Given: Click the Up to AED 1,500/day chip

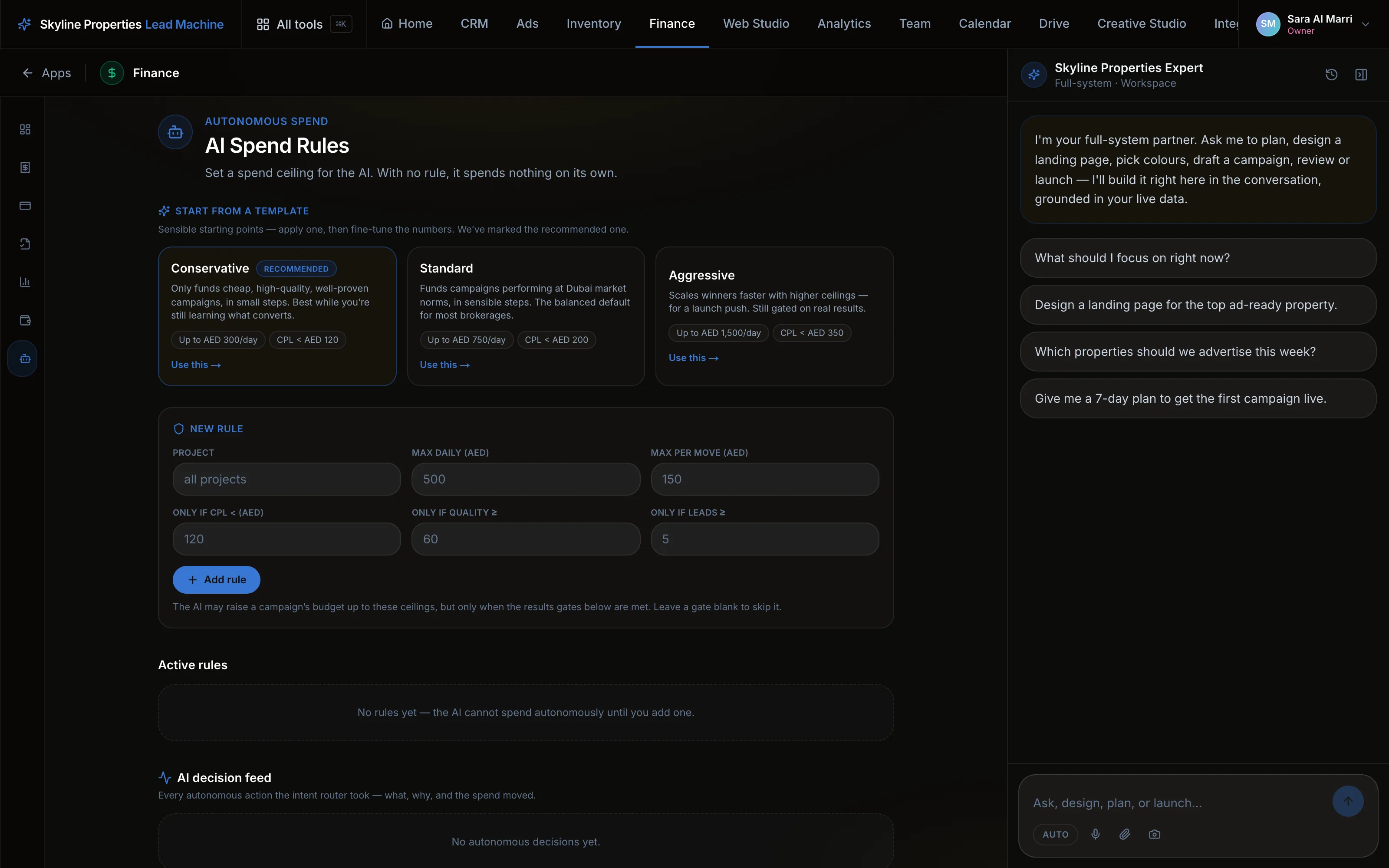Looking at the screenshot, I should [x=719, y=333].
